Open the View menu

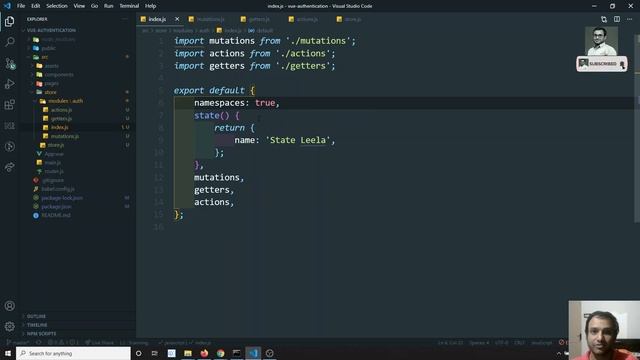point(79,6)
